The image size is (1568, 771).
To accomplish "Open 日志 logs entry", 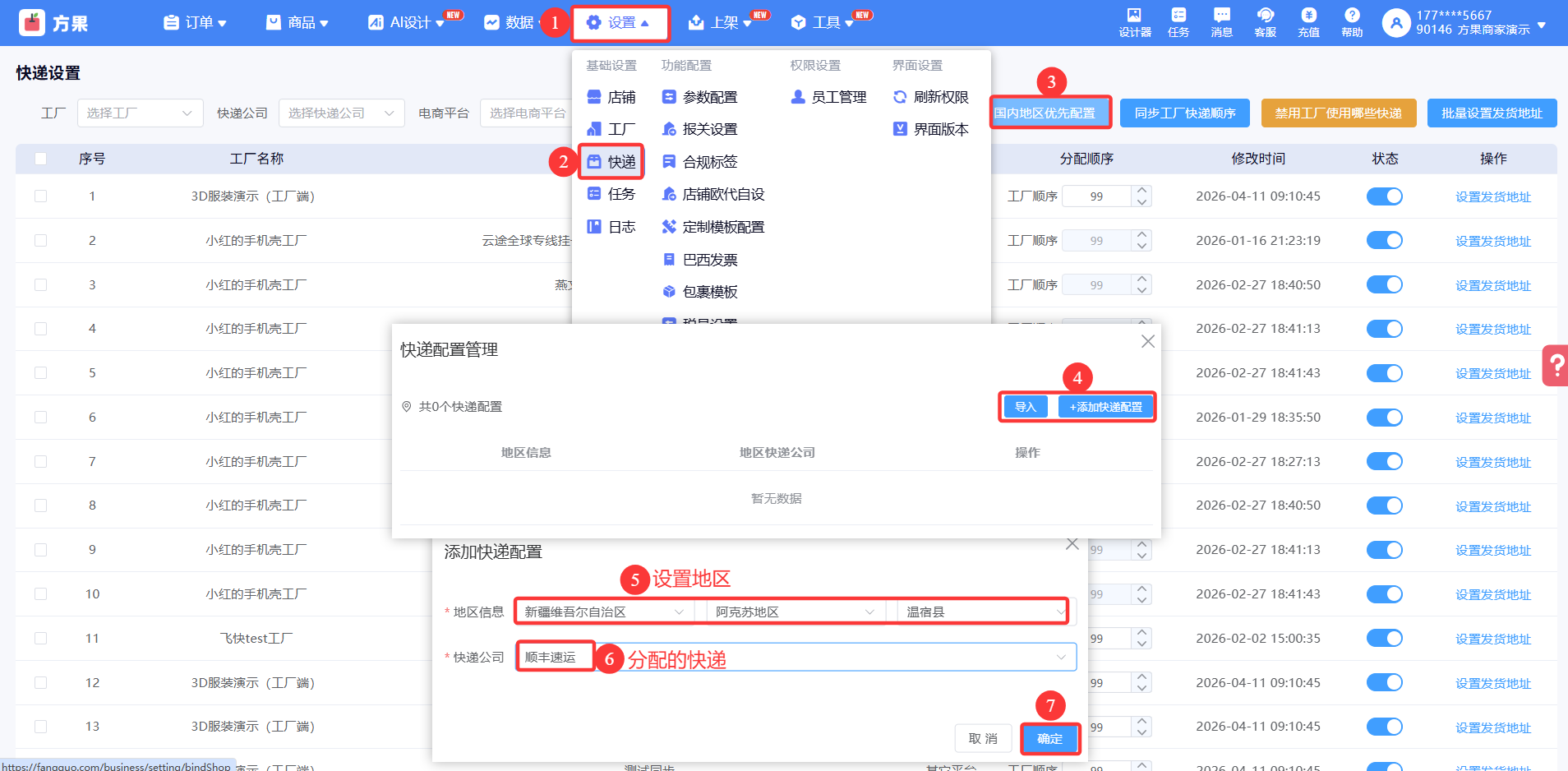I will (611, 227).
